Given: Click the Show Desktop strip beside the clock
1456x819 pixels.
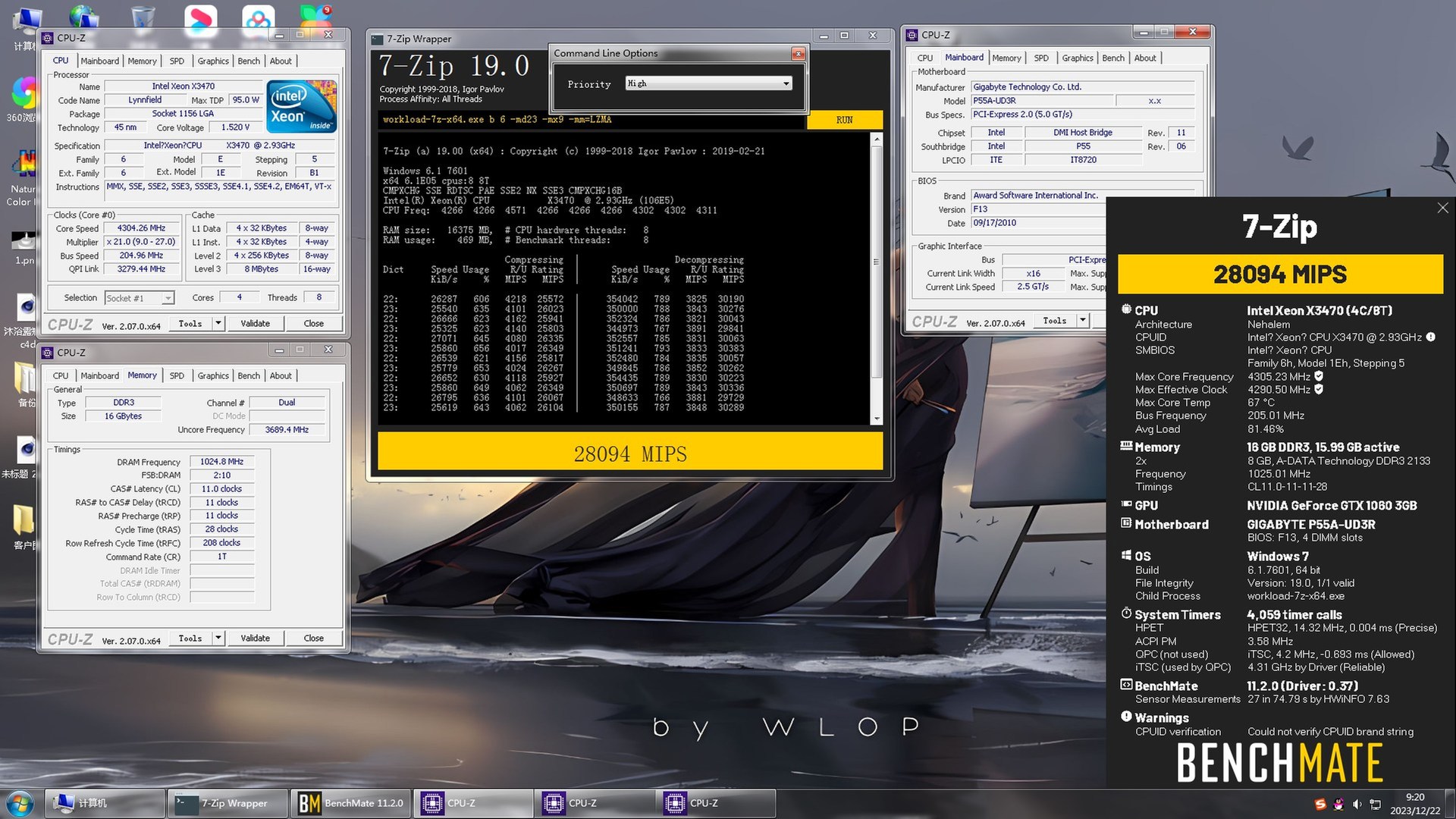Looking at the screenshot, I should coord(1450,804).
